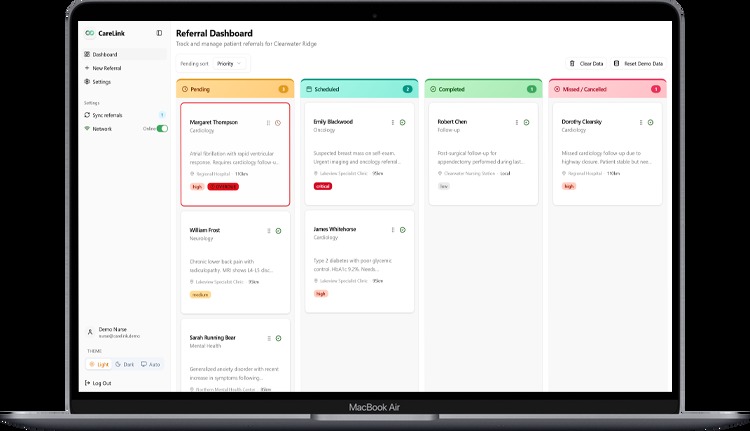750x431 pixels.
Task: Click the Clear Data button
Action: pos(586,64)
